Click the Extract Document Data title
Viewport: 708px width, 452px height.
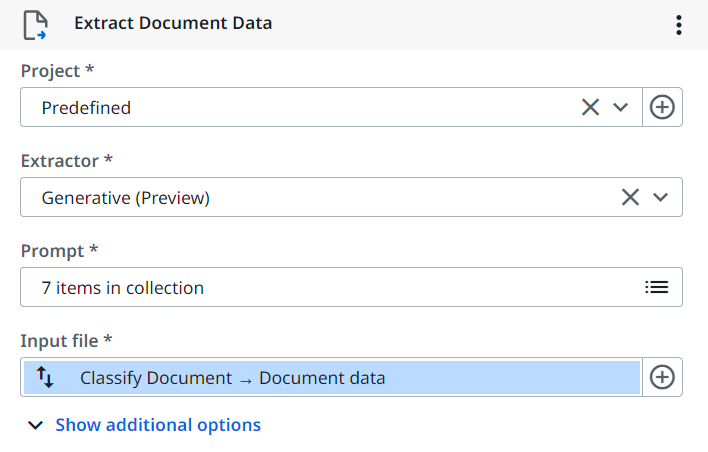tap(173, 23)
